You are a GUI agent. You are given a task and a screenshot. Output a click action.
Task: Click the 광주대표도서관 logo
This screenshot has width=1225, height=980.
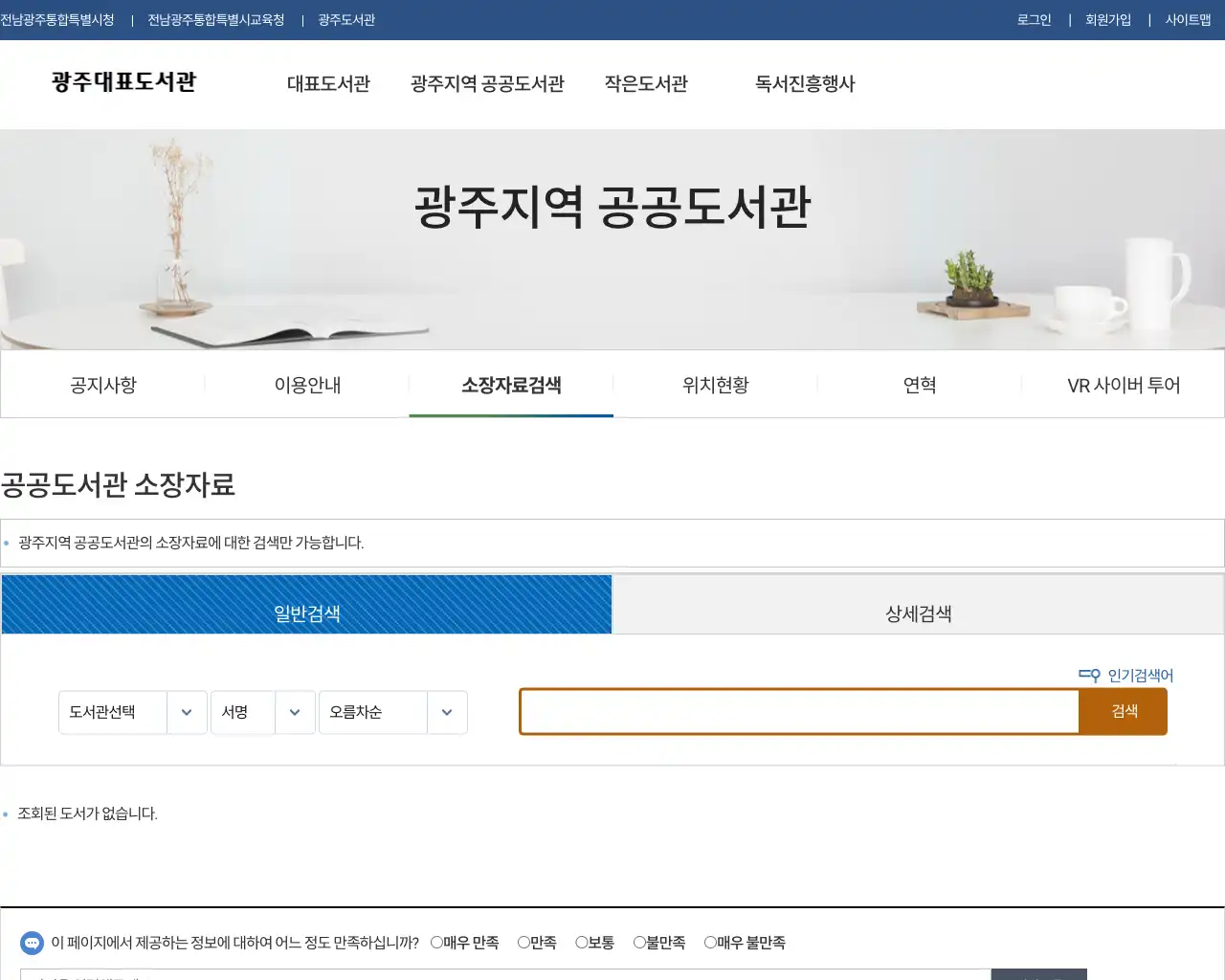click(x=123, y=82)
